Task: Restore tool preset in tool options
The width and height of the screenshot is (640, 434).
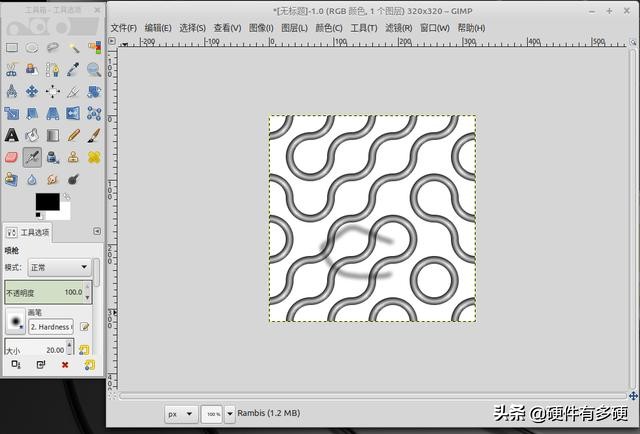Action: (40, 365)
